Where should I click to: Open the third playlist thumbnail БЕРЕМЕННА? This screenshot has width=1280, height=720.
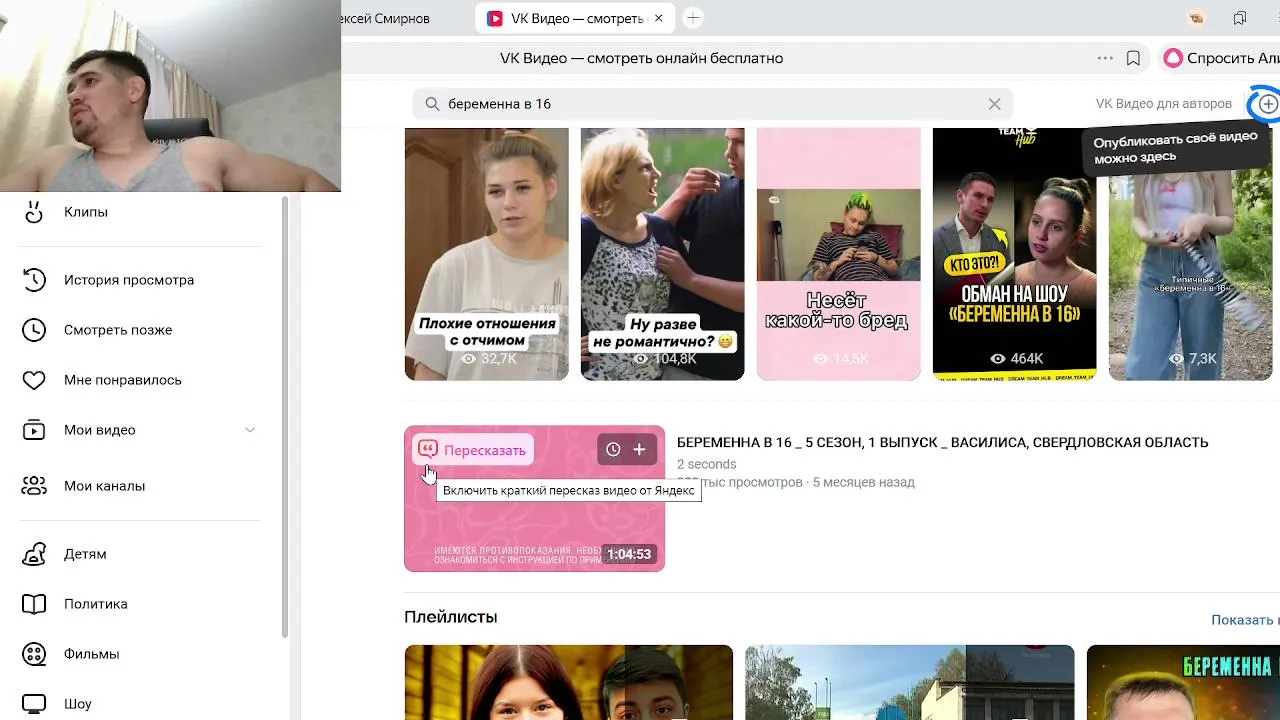click(1183, 682)
